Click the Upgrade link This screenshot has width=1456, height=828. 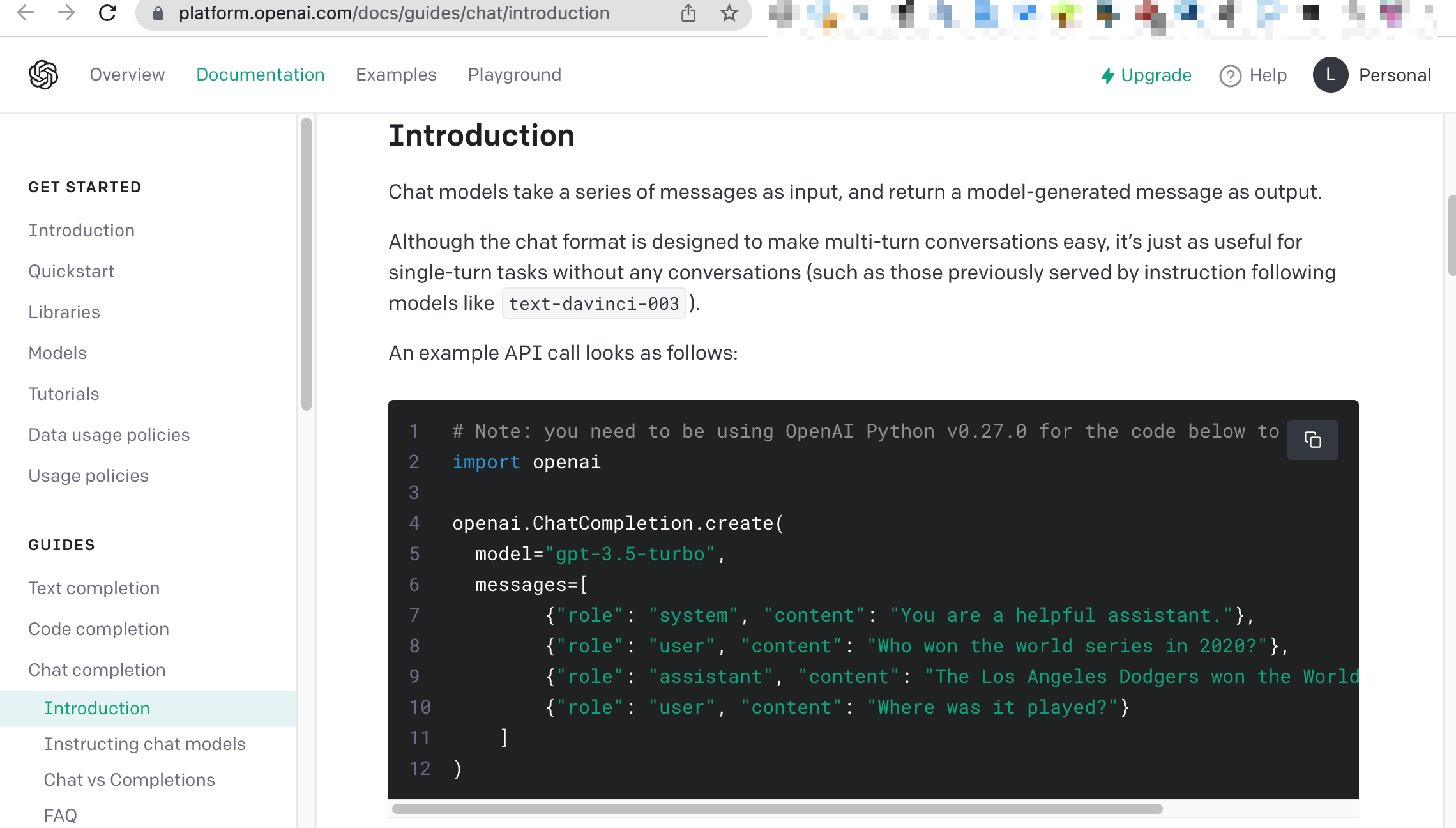pos(1156,75)
